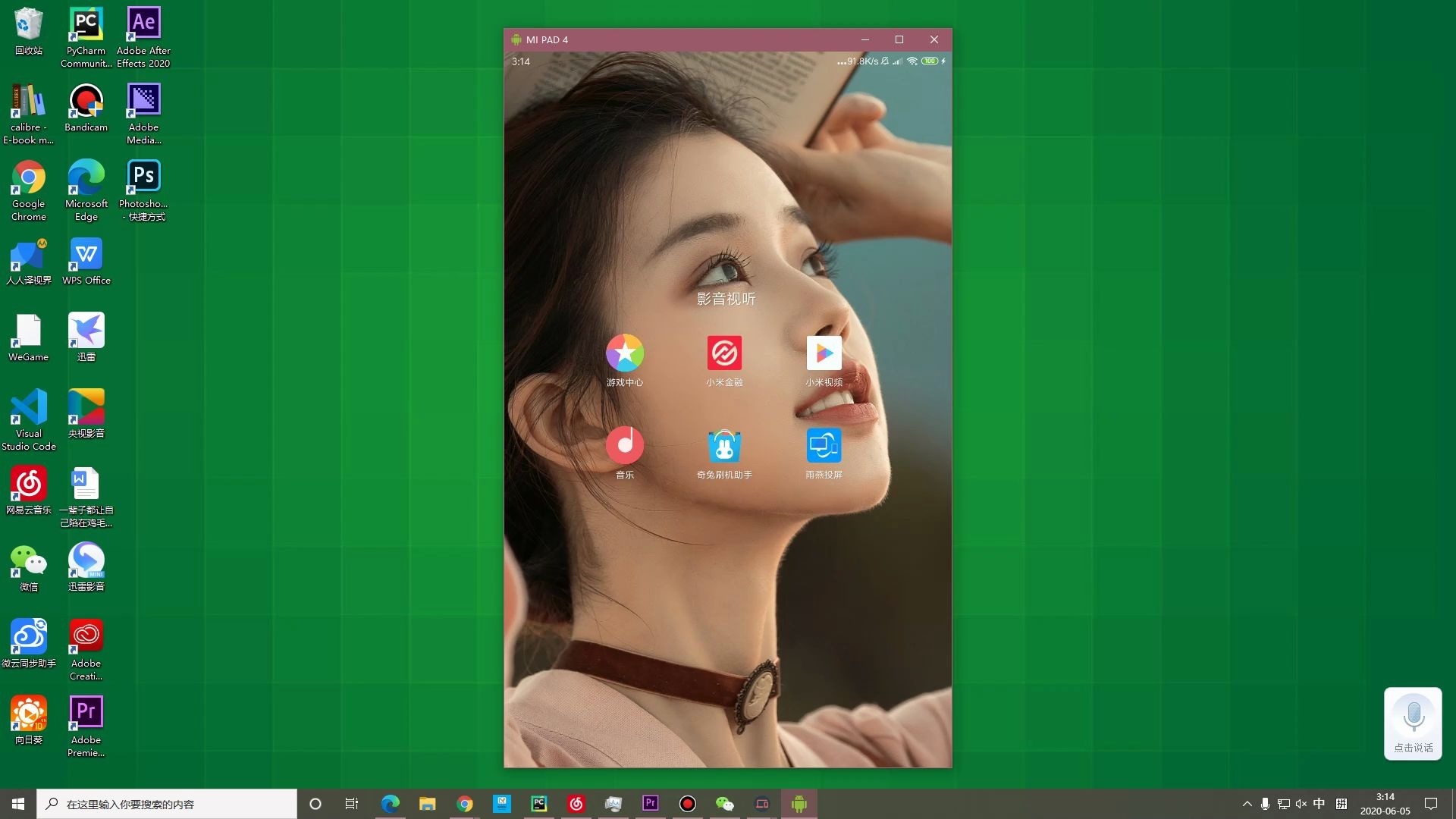Open the Windows Start menu
Viewport: 1456px width, 819px height.
(x=18, y=804)
